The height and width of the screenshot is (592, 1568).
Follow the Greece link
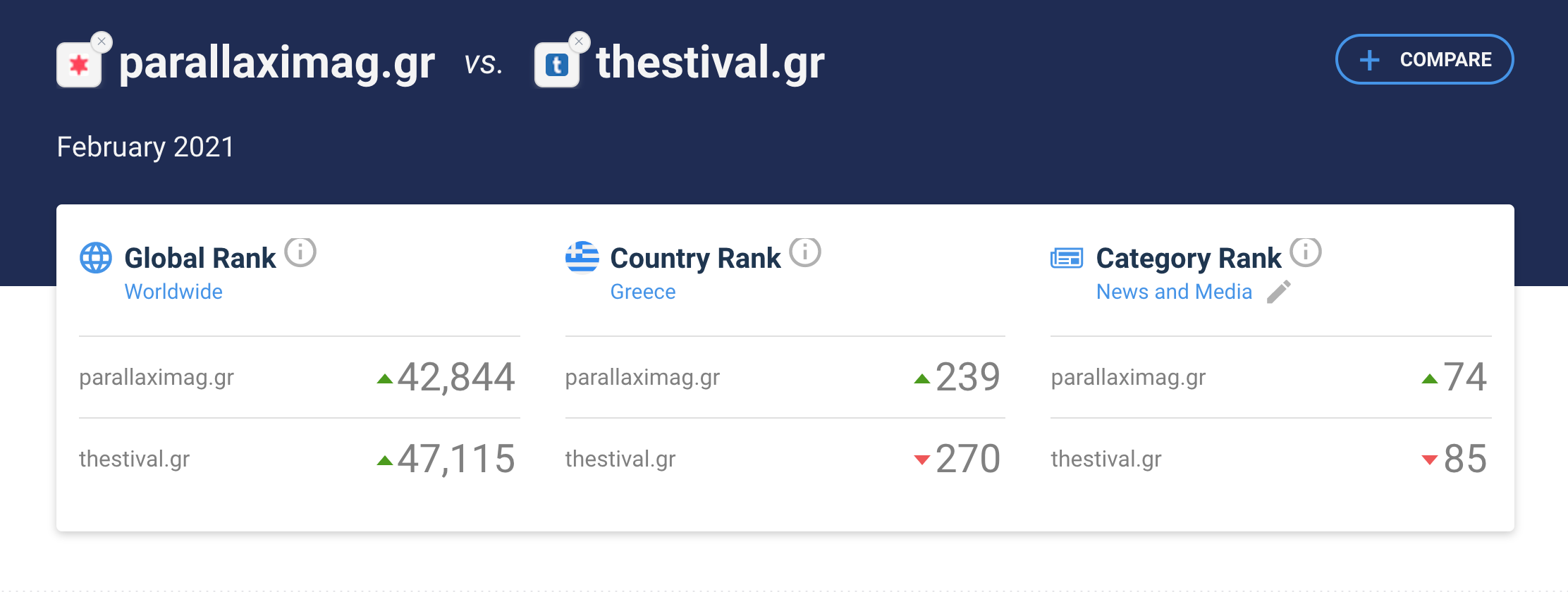point(643,292)
